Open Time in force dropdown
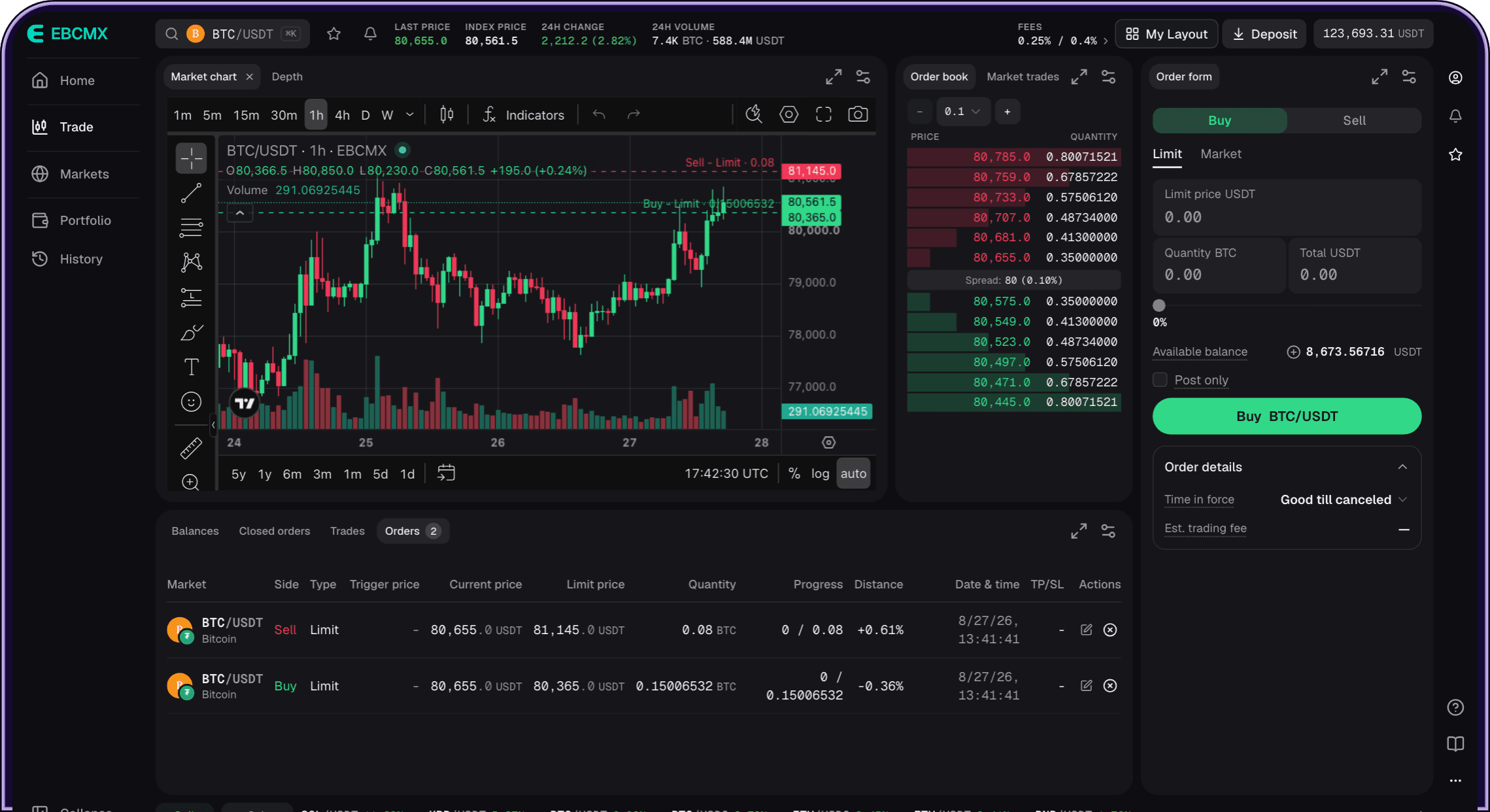The height and width of the screenshot is (812, 1490). click(x=1343, y=500)
